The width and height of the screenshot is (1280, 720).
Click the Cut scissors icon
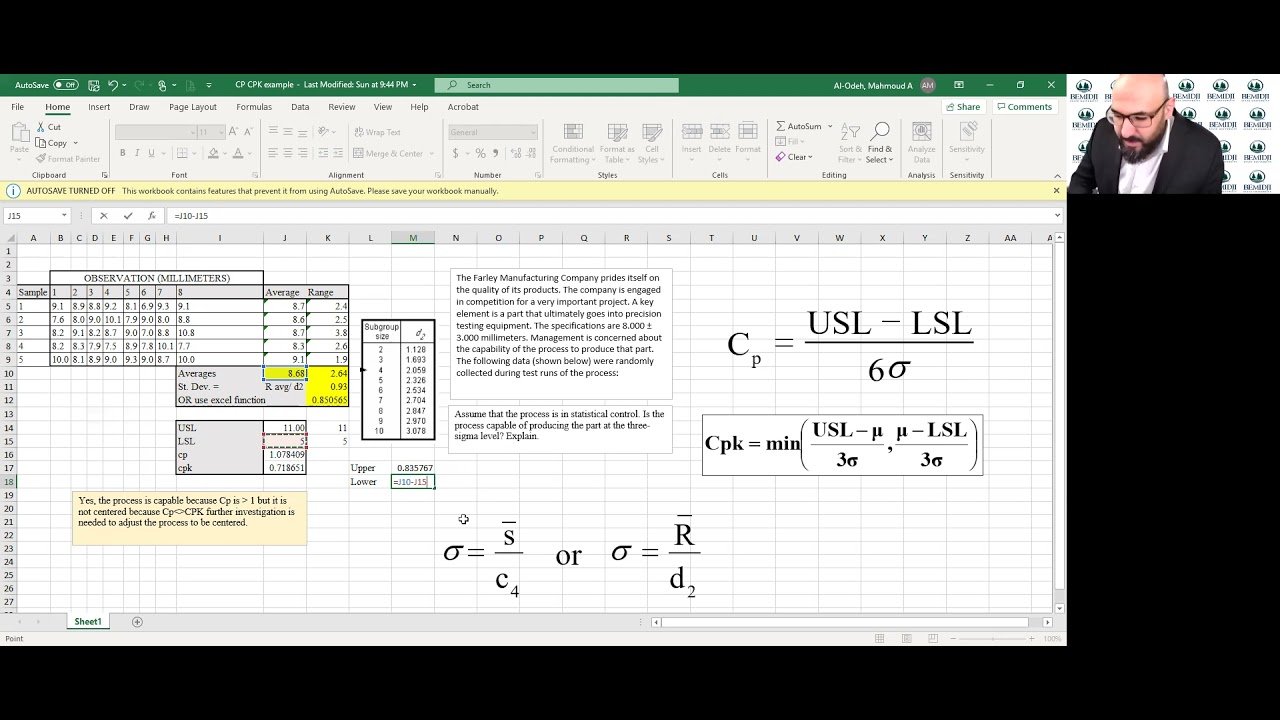pyautogui.click(x=42, y=127)
